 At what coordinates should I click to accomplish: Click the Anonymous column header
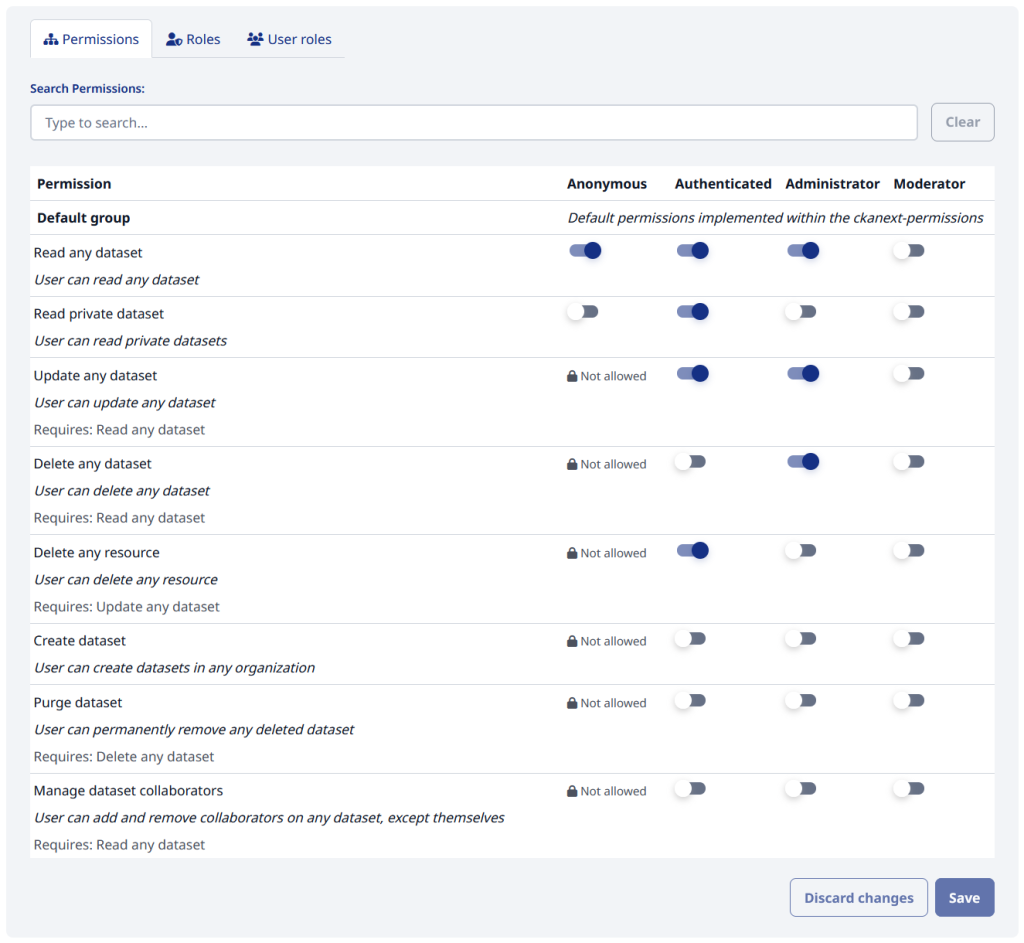607,184
